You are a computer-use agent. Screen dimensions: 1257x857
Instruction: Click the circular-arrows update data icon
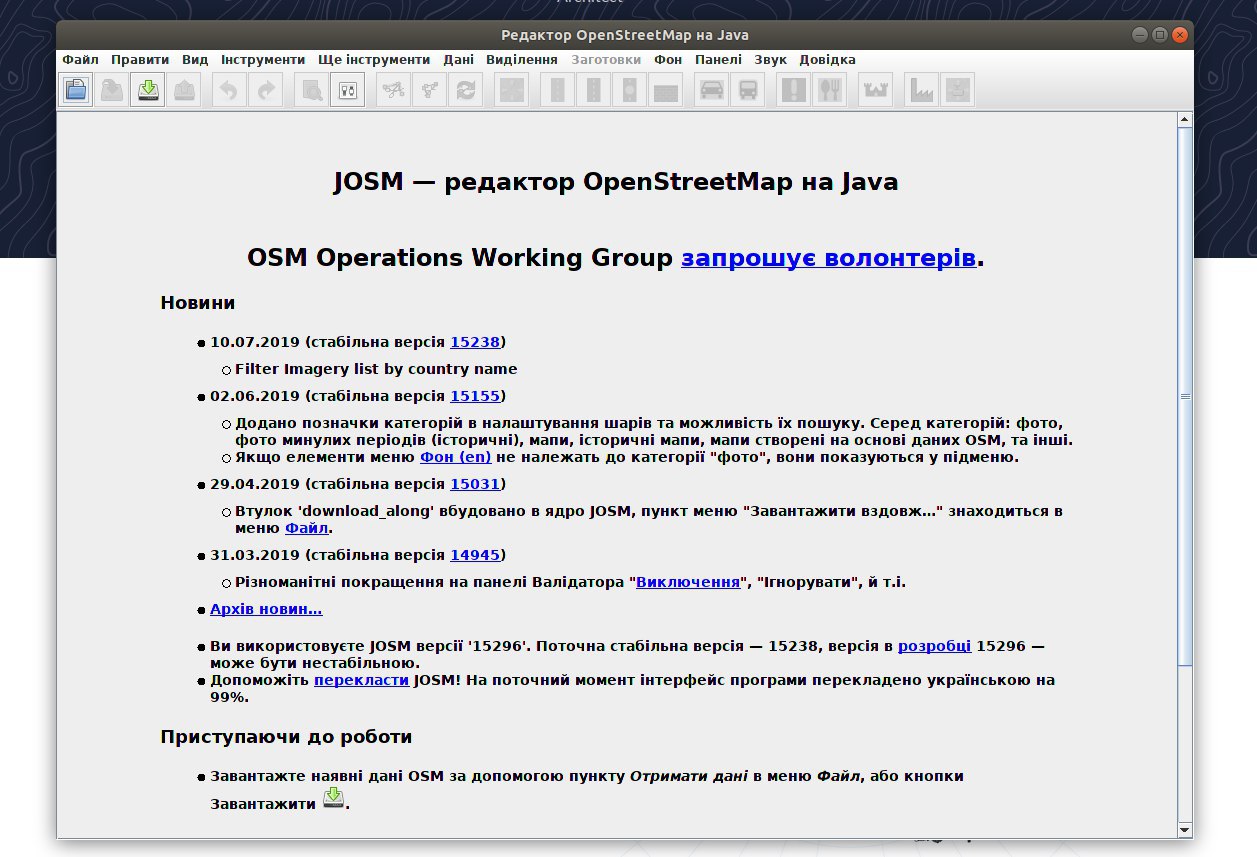[466, 90]
